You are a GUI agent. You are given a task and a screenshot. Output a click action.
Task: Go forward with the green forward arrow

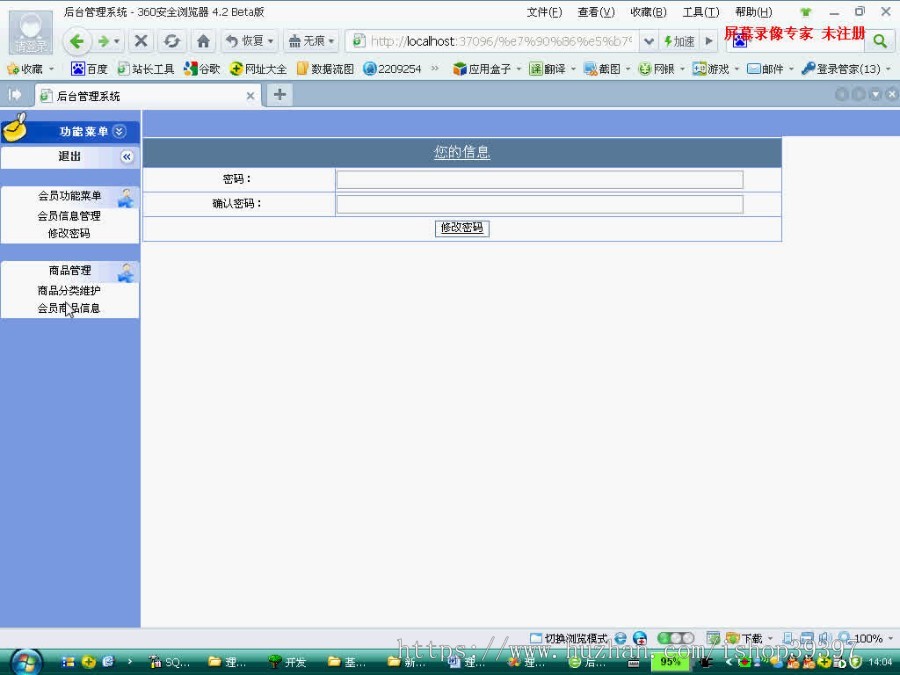click(x=103, y=41)
